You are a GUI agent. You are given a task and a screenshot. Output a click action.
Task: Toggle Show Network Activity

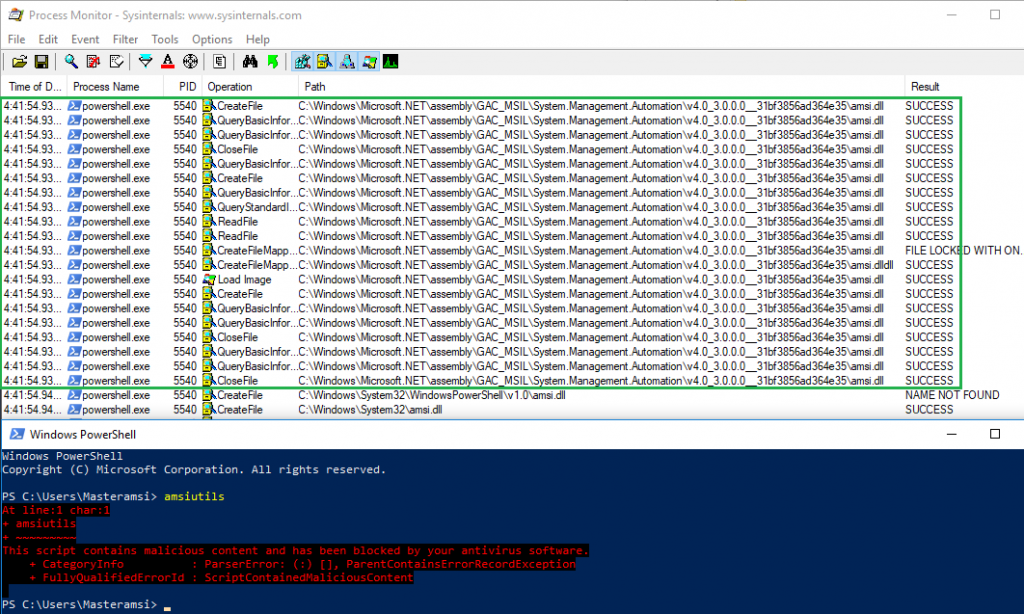[346, 62]
